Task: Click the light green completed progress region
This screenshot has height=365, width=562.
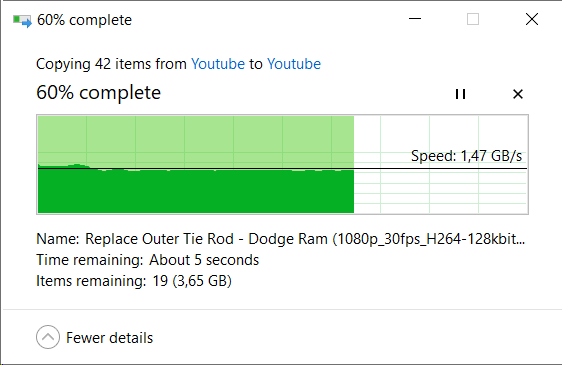Action: pyautogui.click(x=196, y=141)
